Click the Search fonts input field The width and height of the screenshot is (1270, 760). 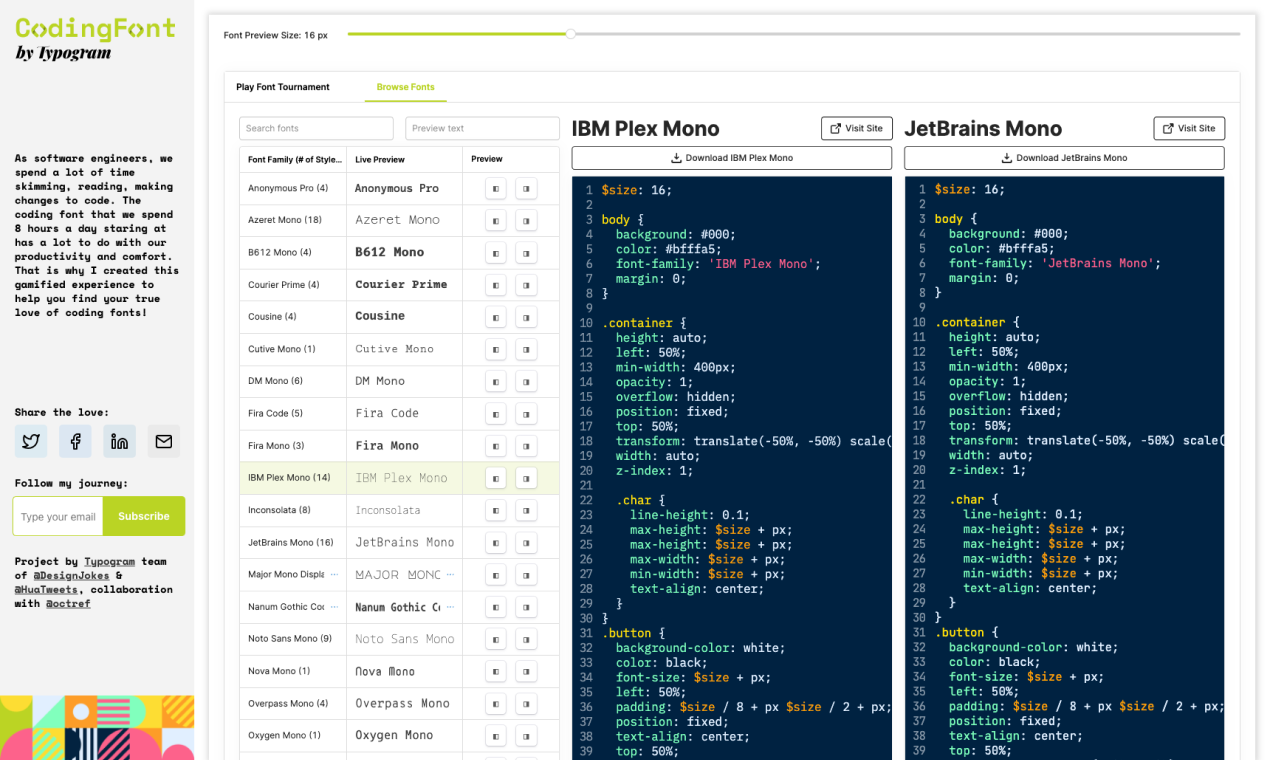coord(315,128)
